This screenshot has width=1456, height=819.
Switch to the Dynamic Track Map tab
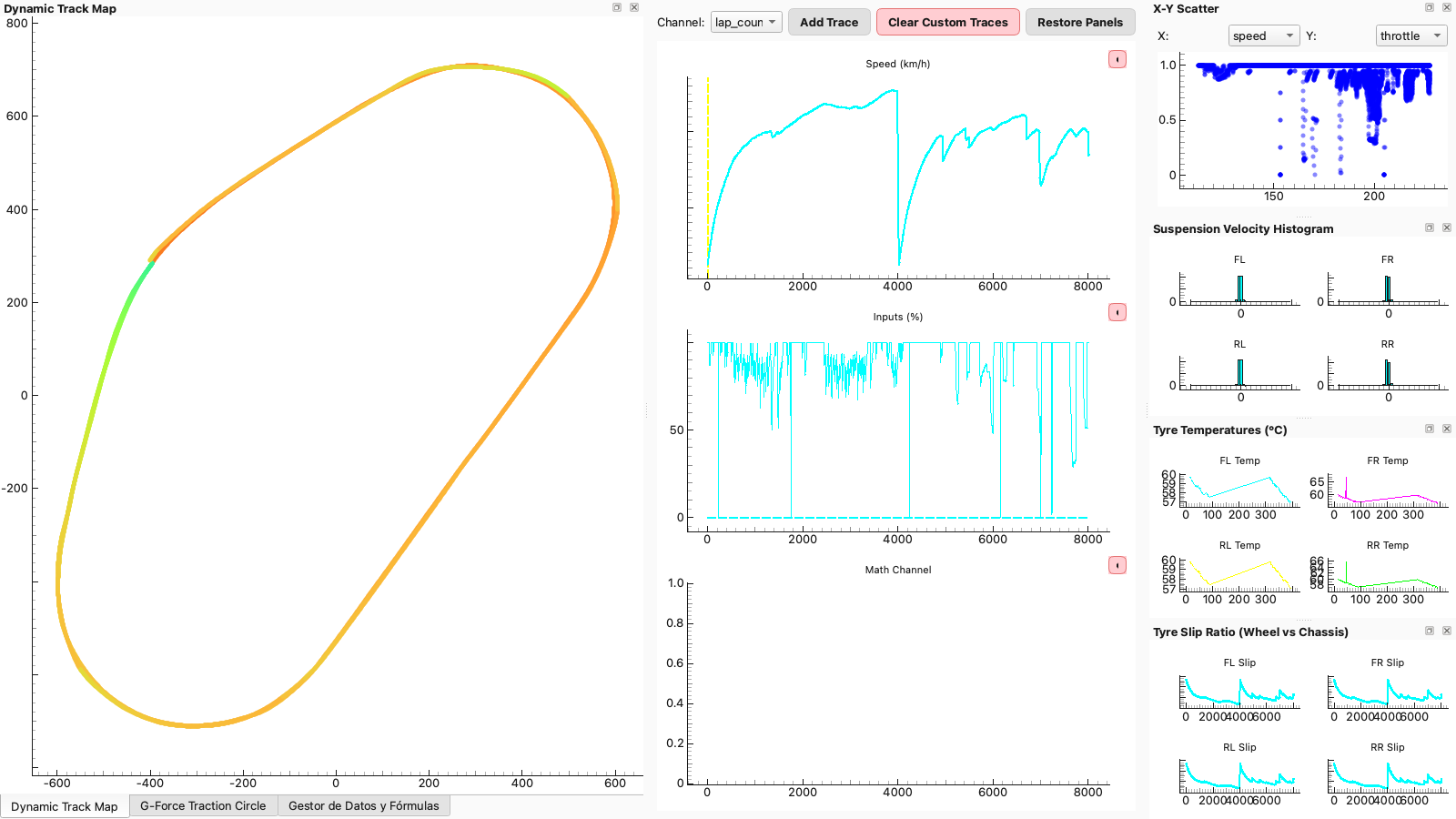point(65,806)
